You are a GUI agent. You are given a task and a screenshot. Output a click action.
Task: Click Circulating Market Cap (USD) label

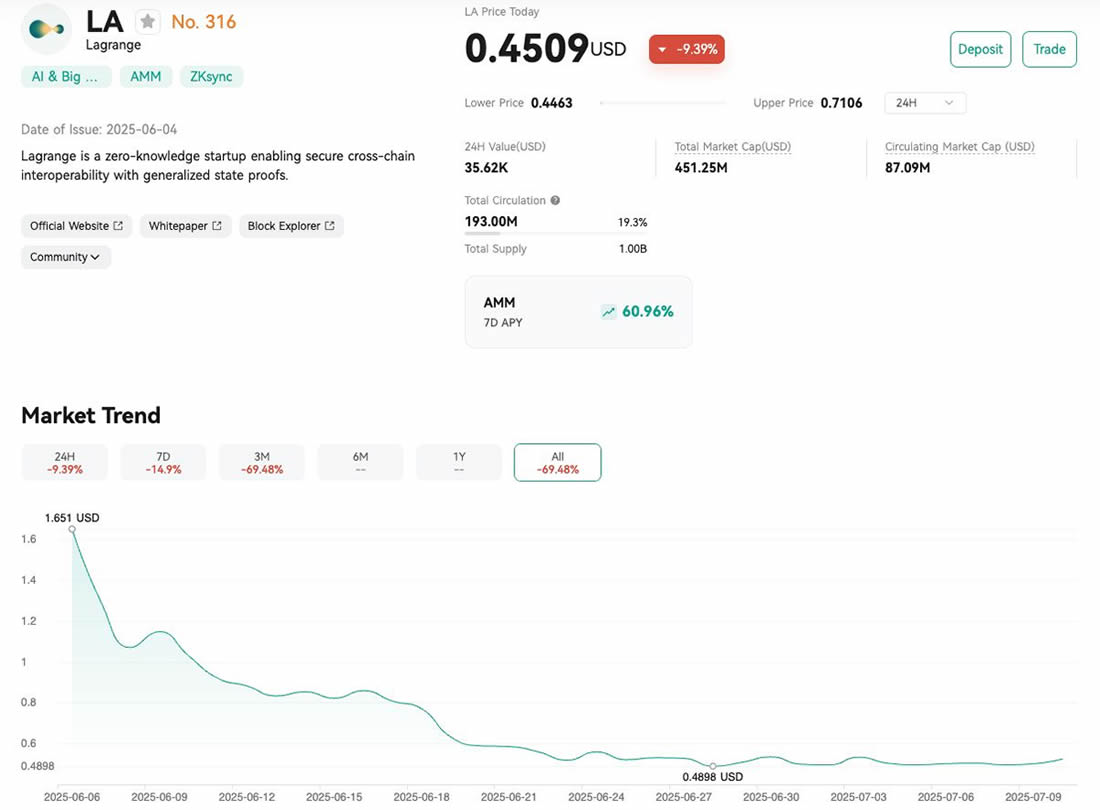pyautogui.click(x=959, y=147)
